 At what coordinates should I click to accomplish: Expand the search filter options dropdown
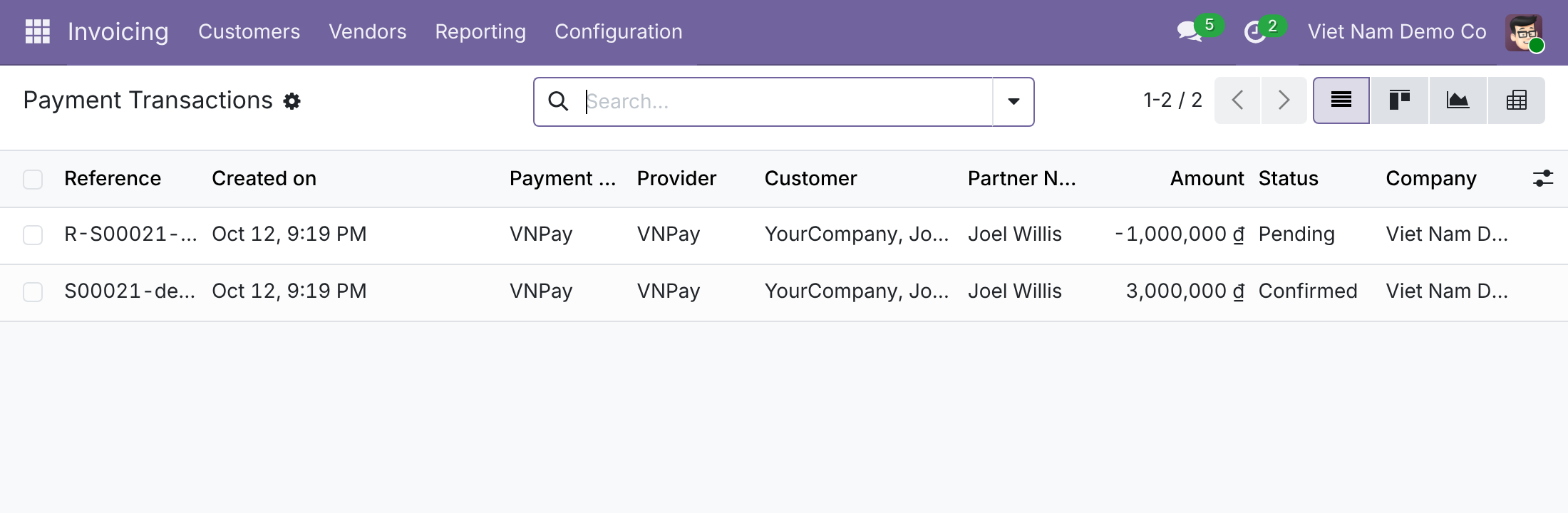pyautogui.click(x=1013, y=101)
